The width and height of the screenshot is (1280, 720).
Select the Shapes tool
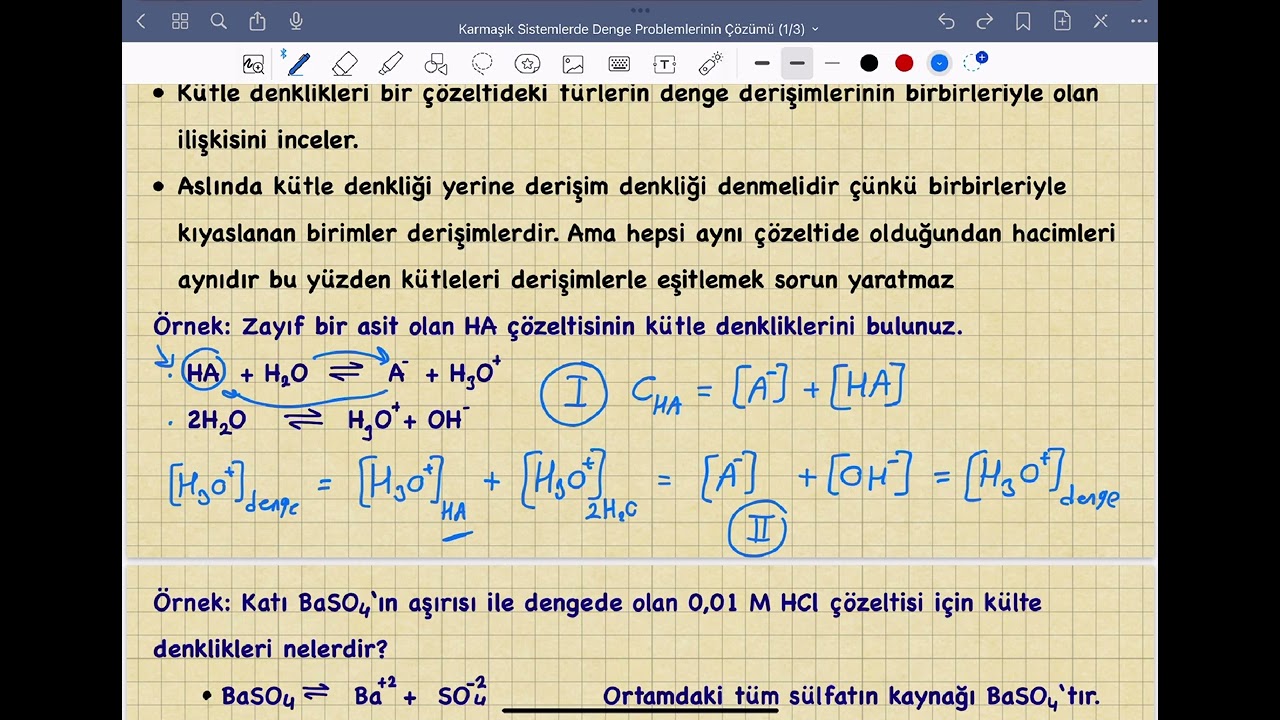pyautogui.click(x=436, y=64)
